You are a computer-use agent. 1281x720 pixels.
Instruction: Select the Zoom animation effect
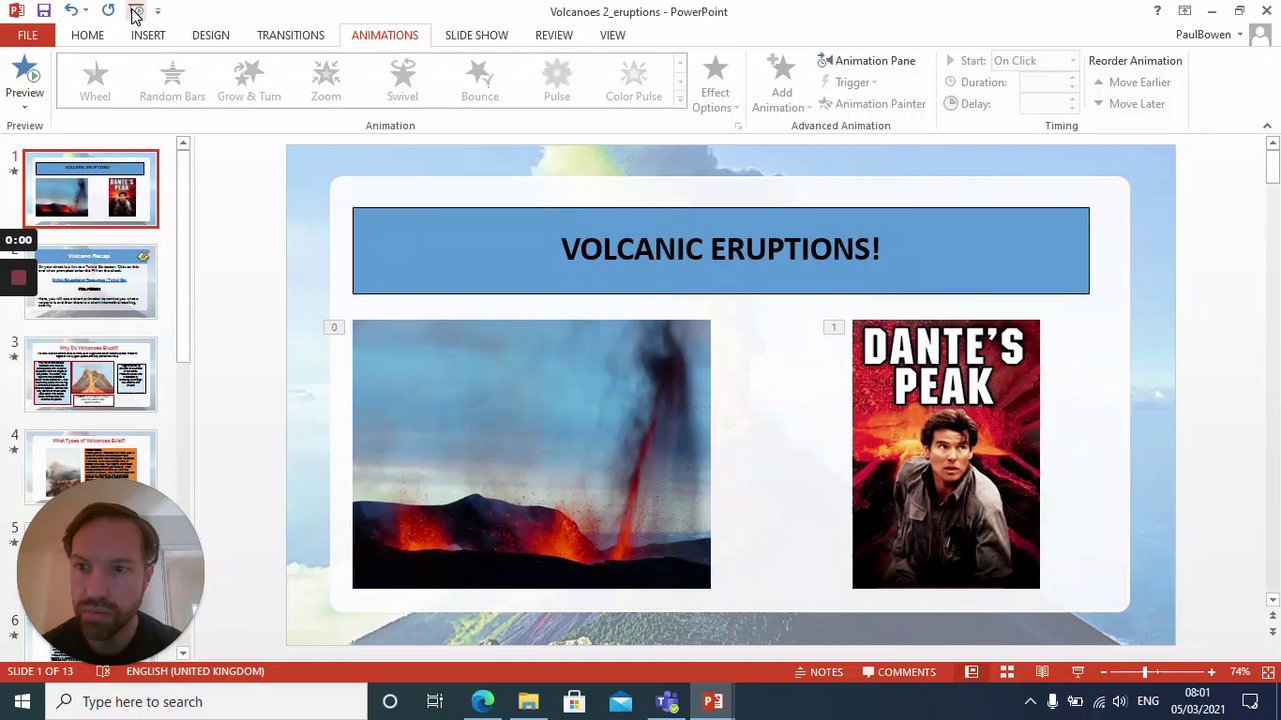(x=326, y=80)
